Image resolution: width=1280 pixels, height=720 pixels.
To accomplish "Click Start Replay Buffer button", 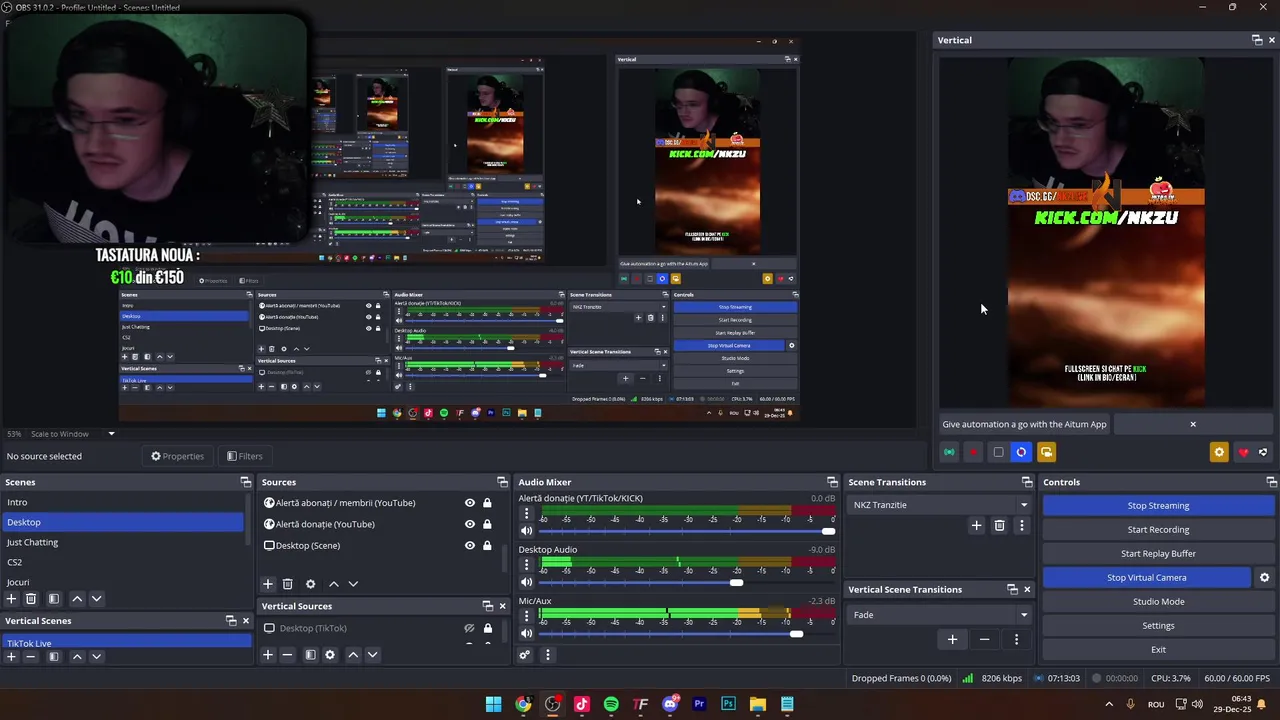I will click(1158, 554).
